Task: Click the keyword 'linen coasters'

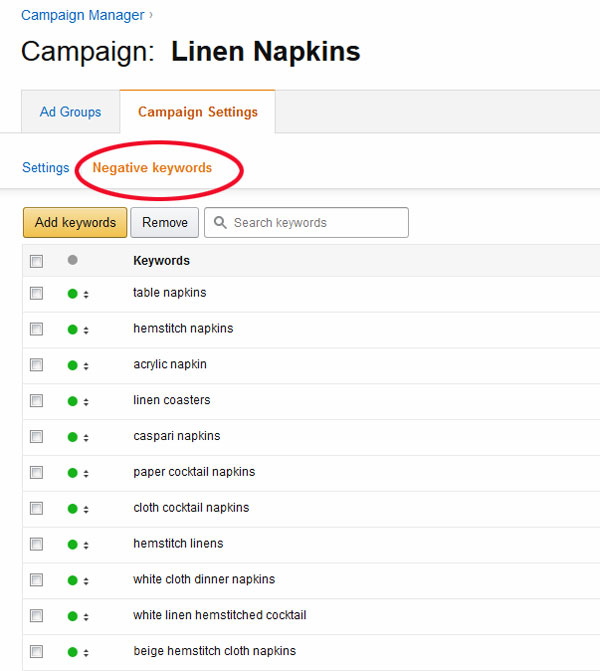Action: point(172,400)
